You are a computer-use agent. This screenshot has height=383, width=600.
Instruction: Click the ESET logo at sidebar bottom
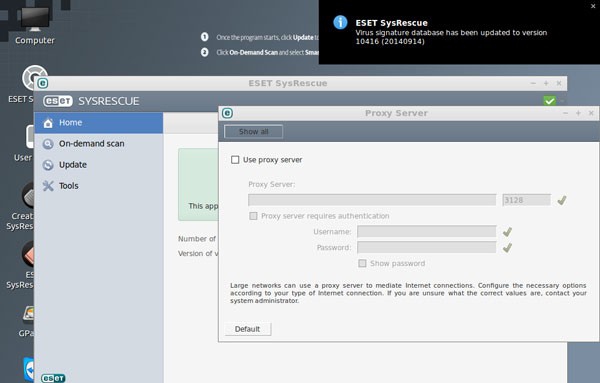coord(53,378)
